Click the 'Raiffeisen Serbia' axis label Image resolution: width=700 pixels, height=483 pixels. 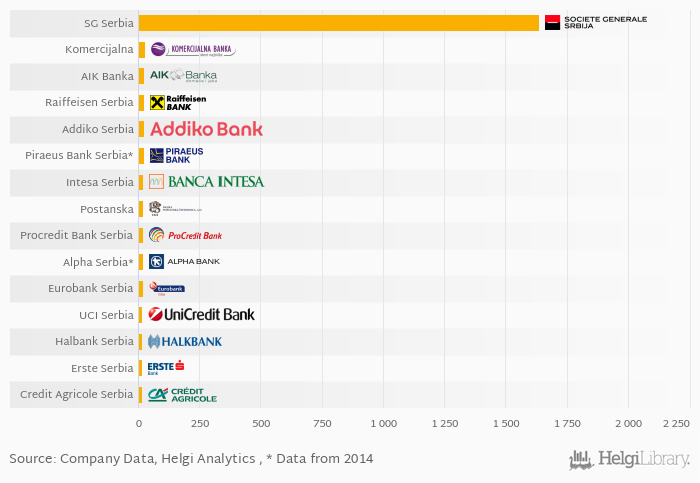pyautogui.click(x=89, y=102)
